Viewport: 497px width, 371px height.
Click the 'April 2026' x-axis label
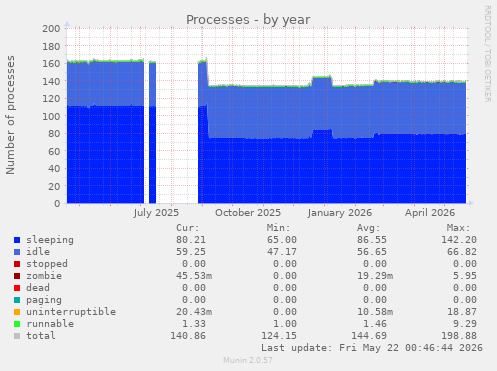(430, 213)
